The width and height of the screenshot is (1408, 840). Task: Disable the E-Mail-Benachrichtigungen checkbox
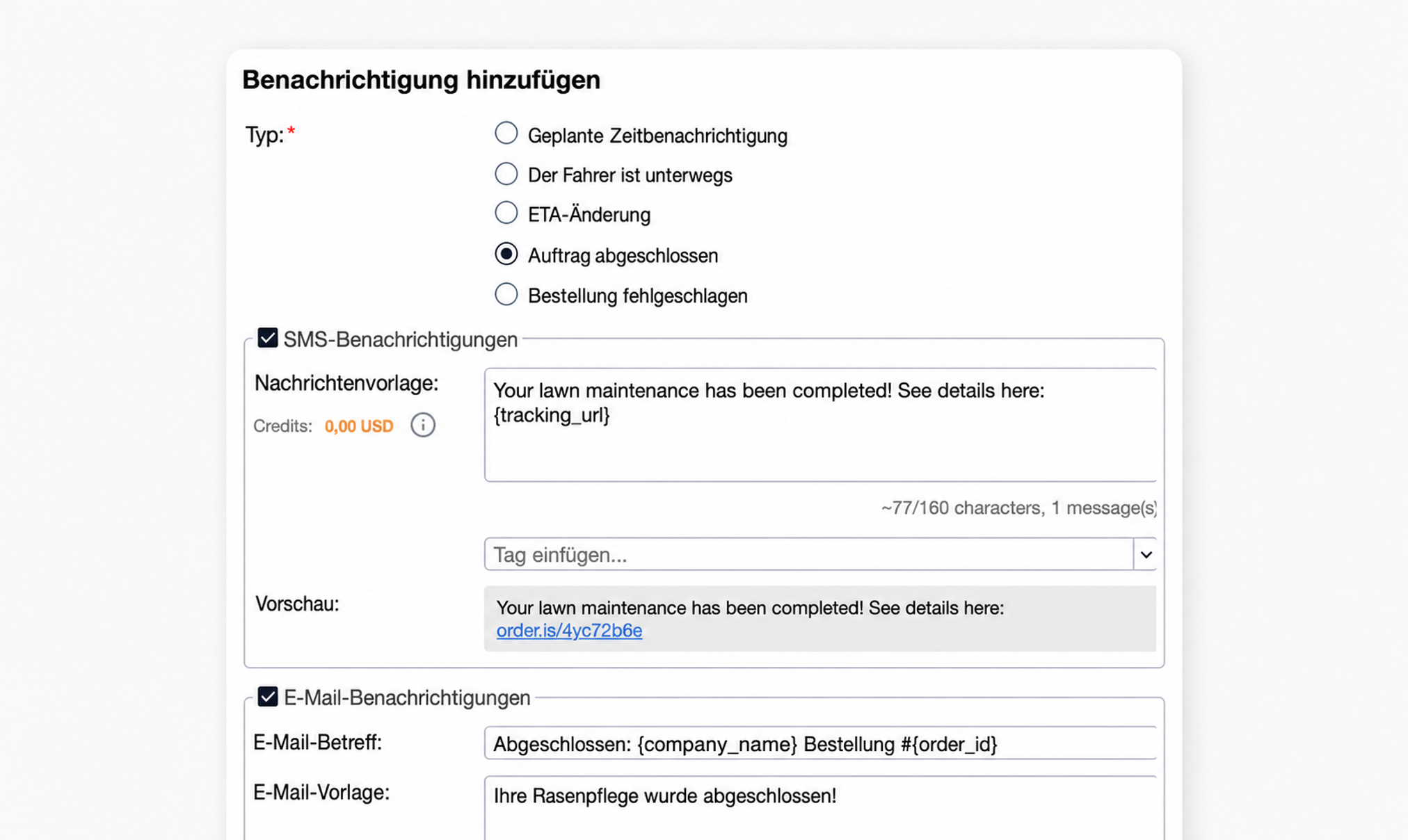tap(268, 696)
